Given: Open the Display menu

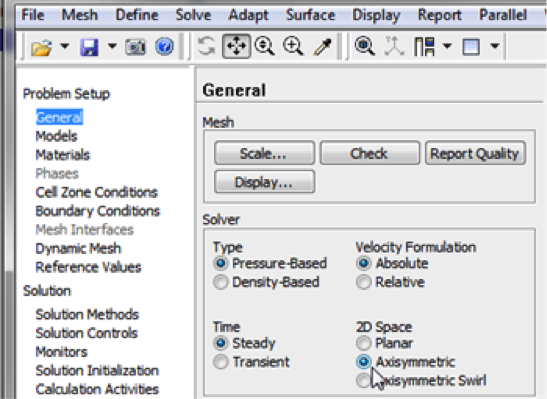Looking at the screenshot, I should [x=376, y=16].
